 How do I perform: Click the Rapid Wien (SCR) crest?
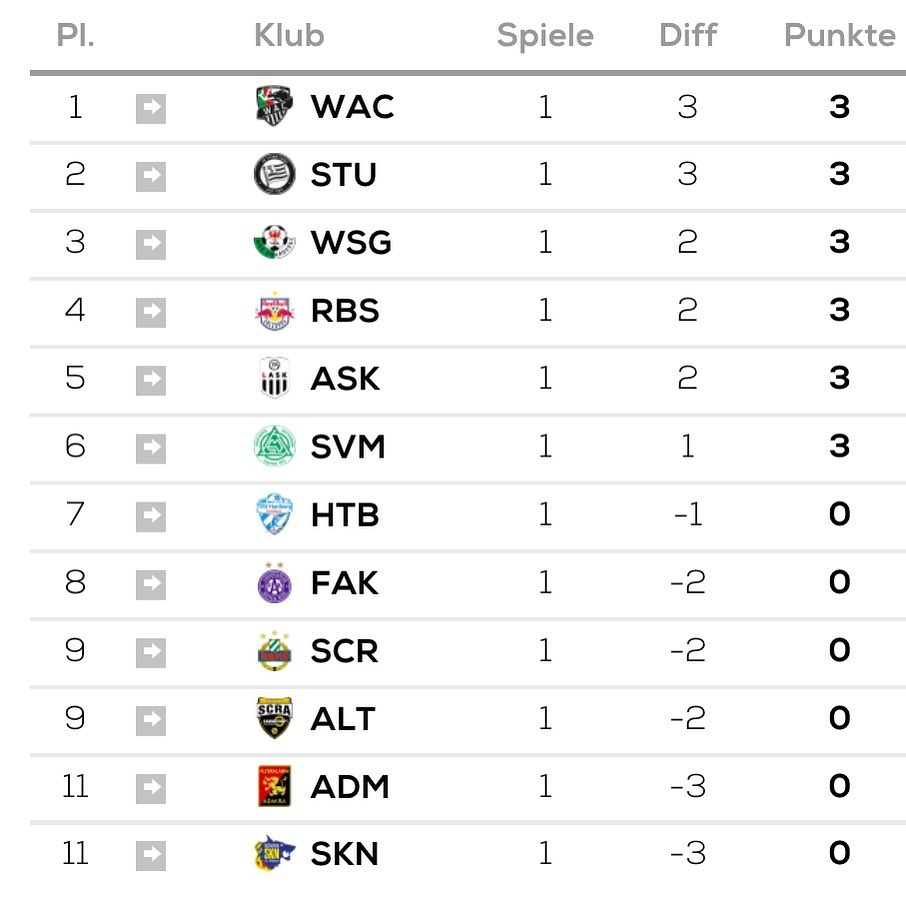tap(274, 651)
